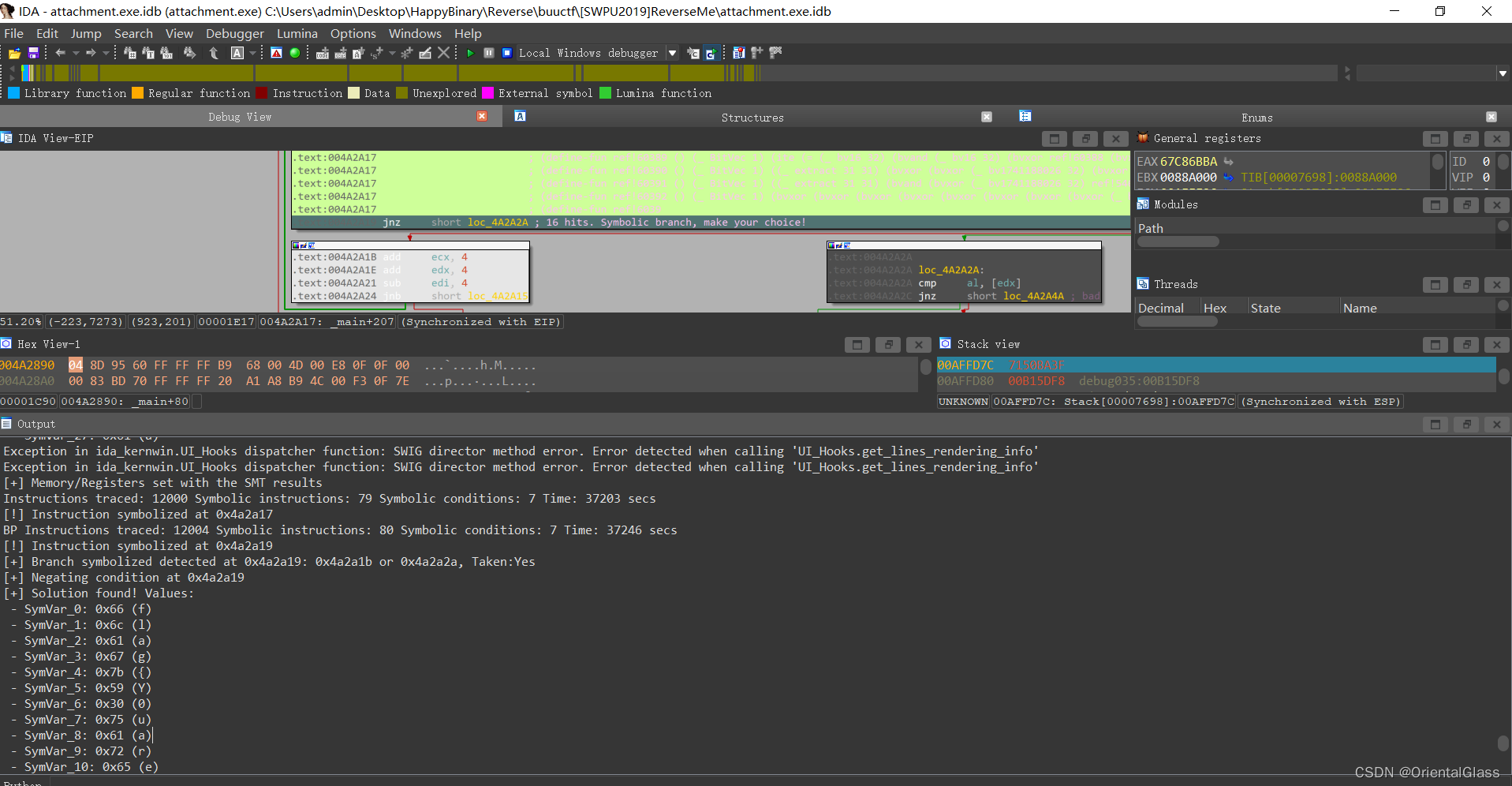Open the Search menu

coord(133,33)
